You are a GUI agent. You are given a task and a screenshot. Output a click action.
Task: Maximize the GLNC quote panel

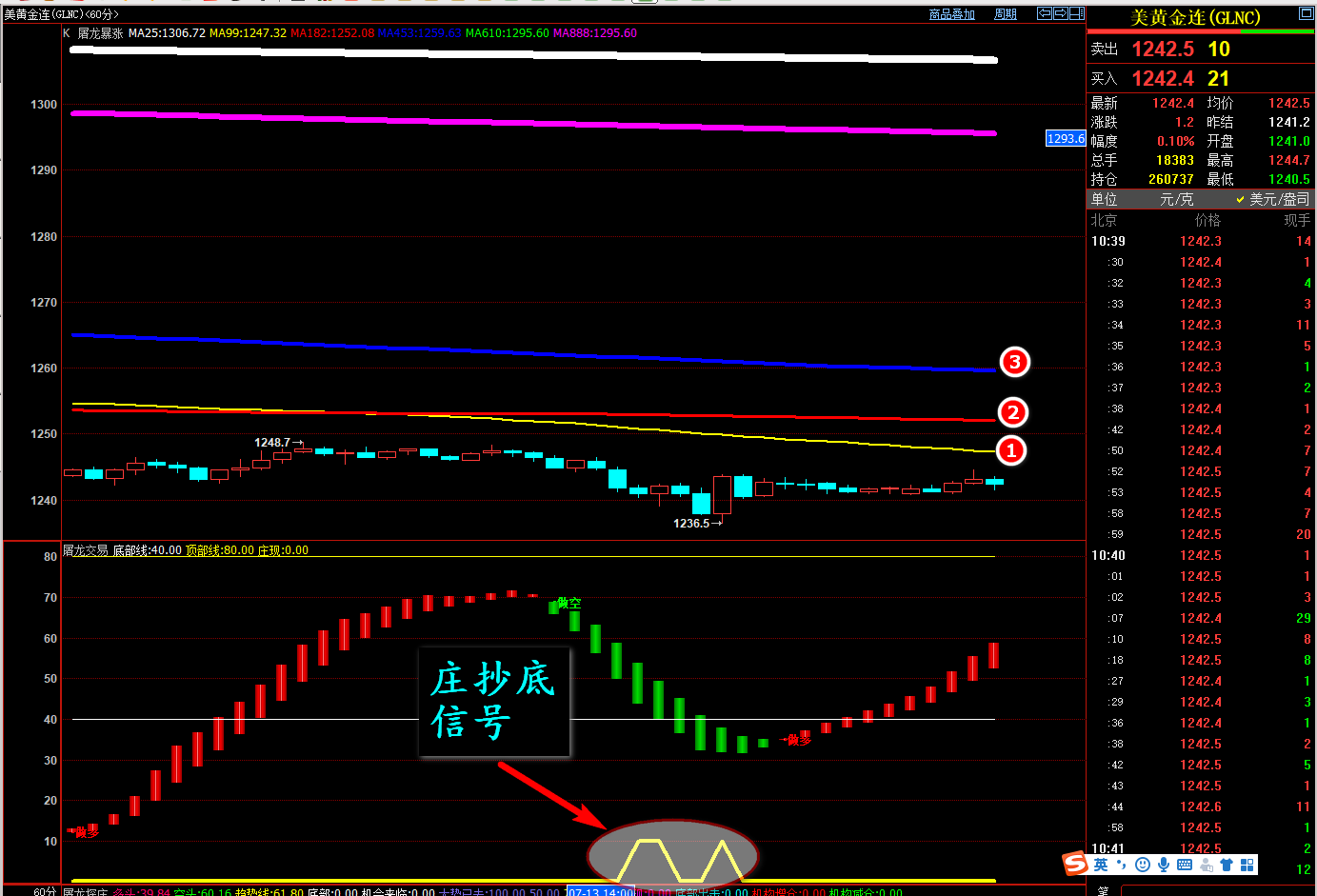[x=1306, y=14]
